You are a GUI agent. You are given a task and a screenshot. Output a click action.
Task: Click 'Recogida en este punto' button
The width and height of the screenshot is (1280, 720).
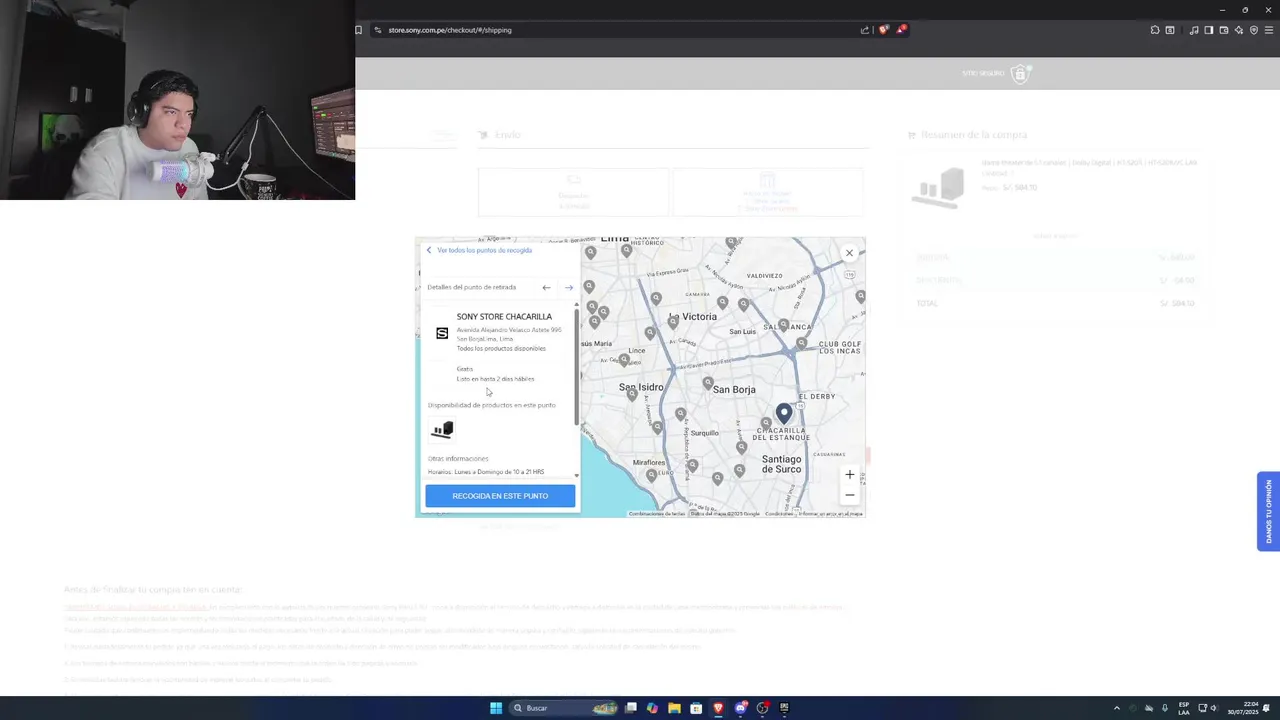tap(500, 496)
